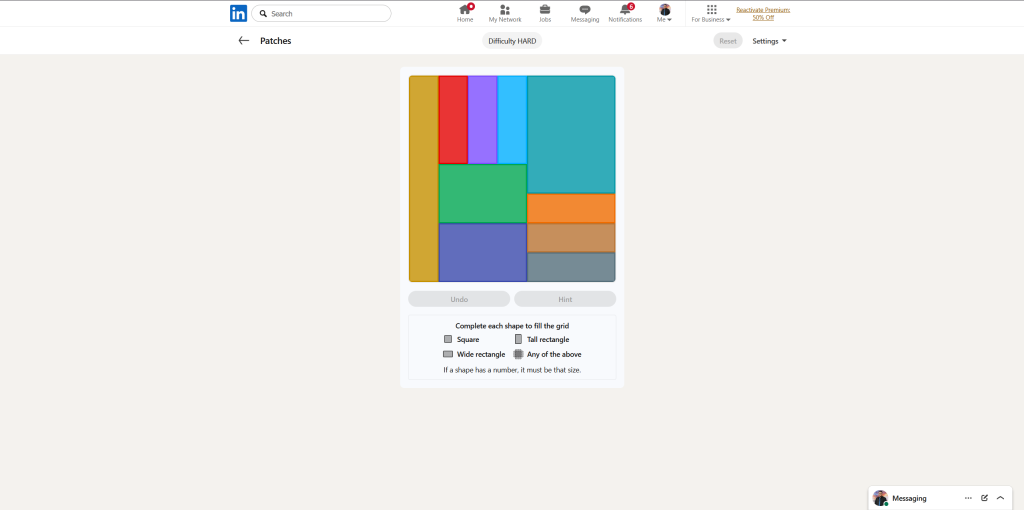Compose a new message icon
Viewport: 1024px width, 510px height.
984,498
